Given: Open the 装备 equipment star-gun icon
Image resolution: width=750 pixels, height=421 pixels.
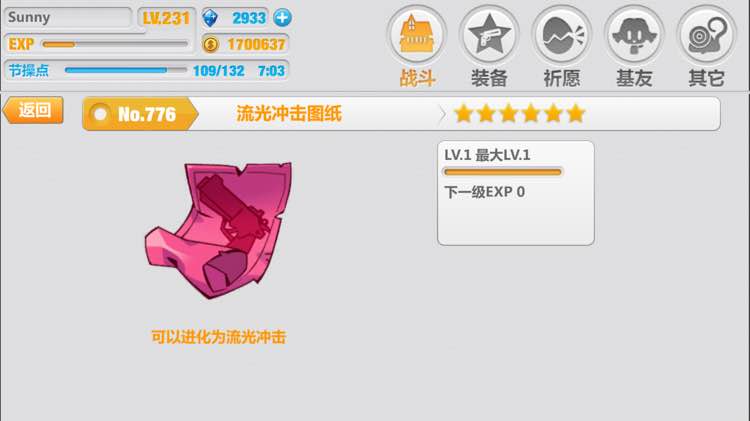Looking at the screenshot, I should [x=489, y=34].
